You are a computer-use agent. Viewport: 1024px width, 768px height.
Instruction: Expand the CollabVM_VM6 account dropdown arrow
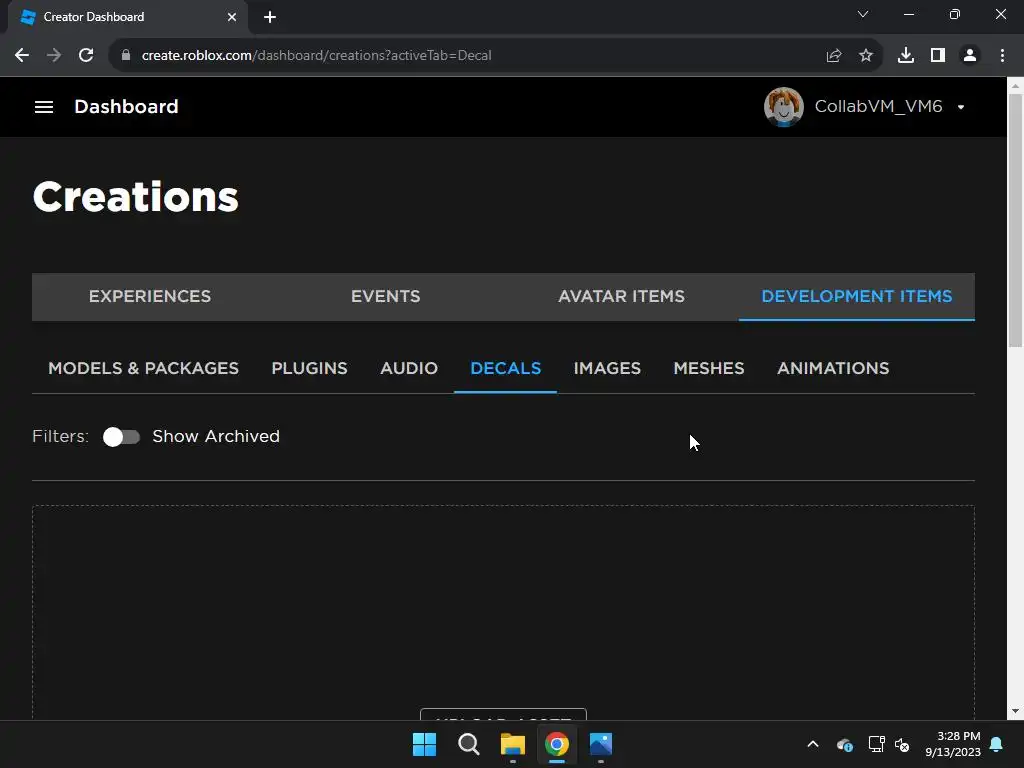961,107
